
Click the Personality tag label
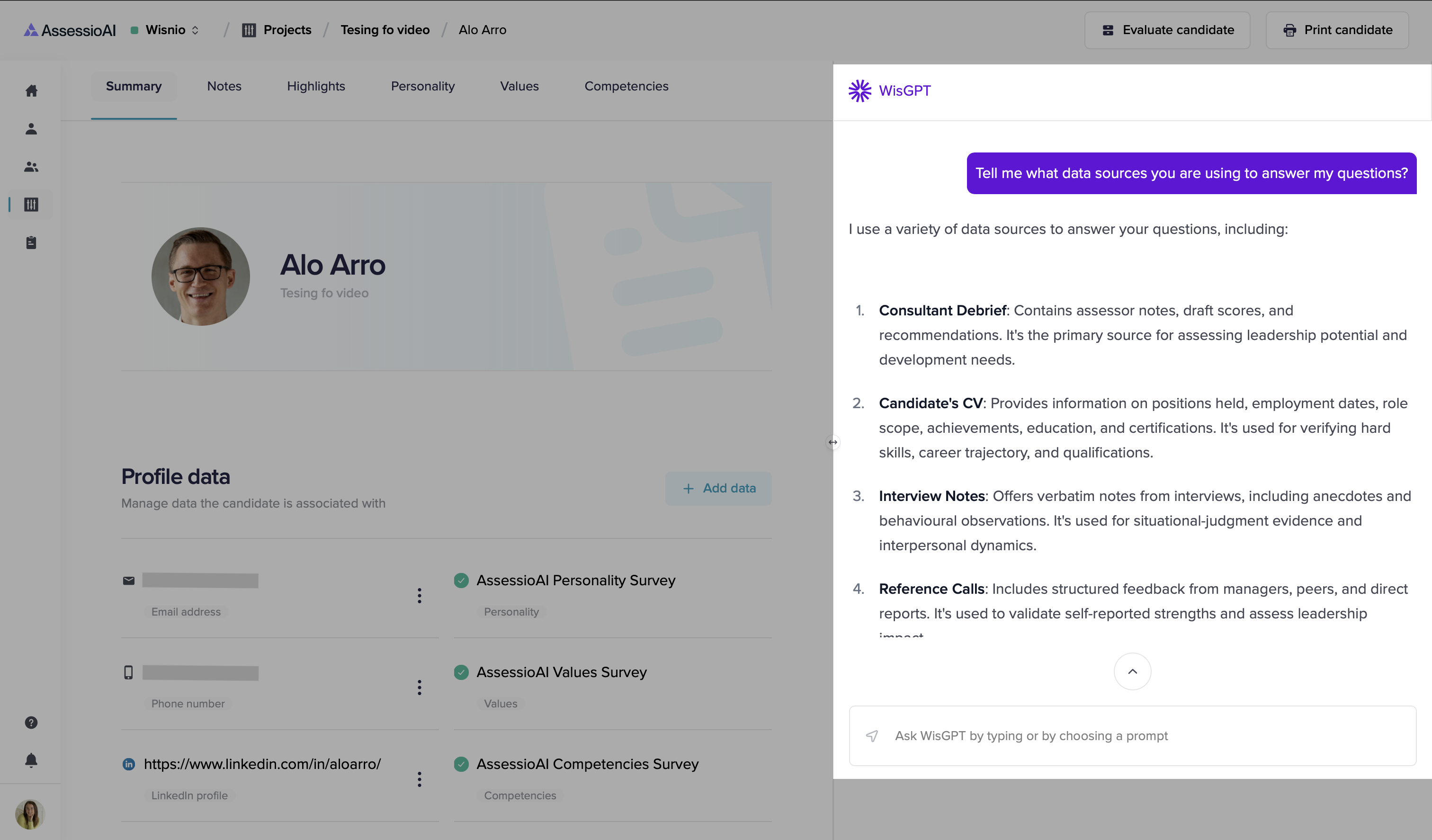pyautogui.click(x=511, y=612)
